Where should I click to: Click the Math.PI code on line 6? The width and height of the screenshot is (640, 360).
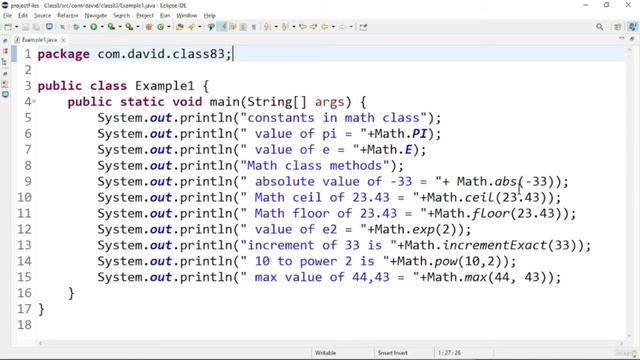[401, 134]
